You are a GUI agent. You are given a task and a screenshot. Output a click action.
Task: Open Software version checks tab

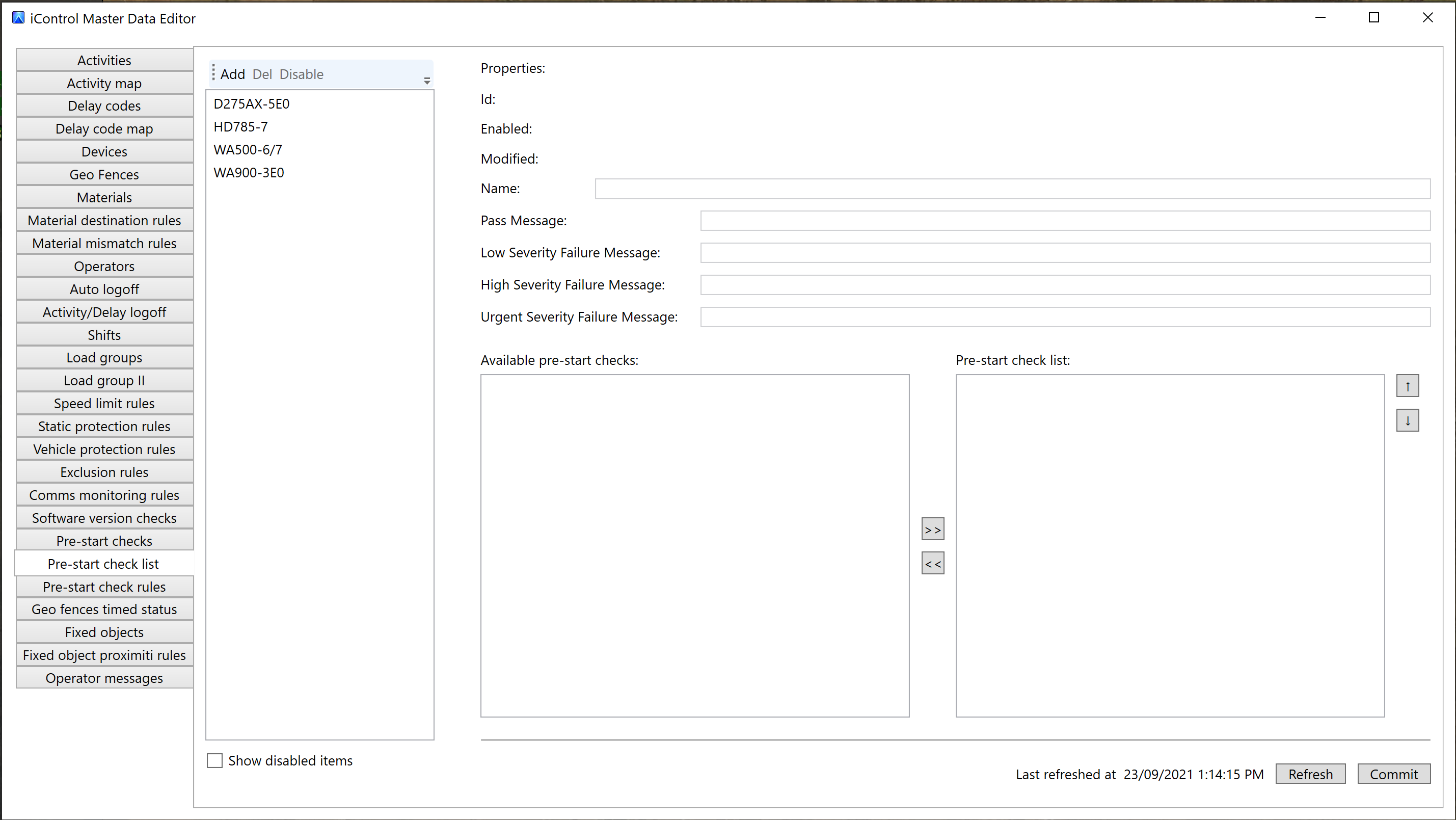tap(104, 518)
